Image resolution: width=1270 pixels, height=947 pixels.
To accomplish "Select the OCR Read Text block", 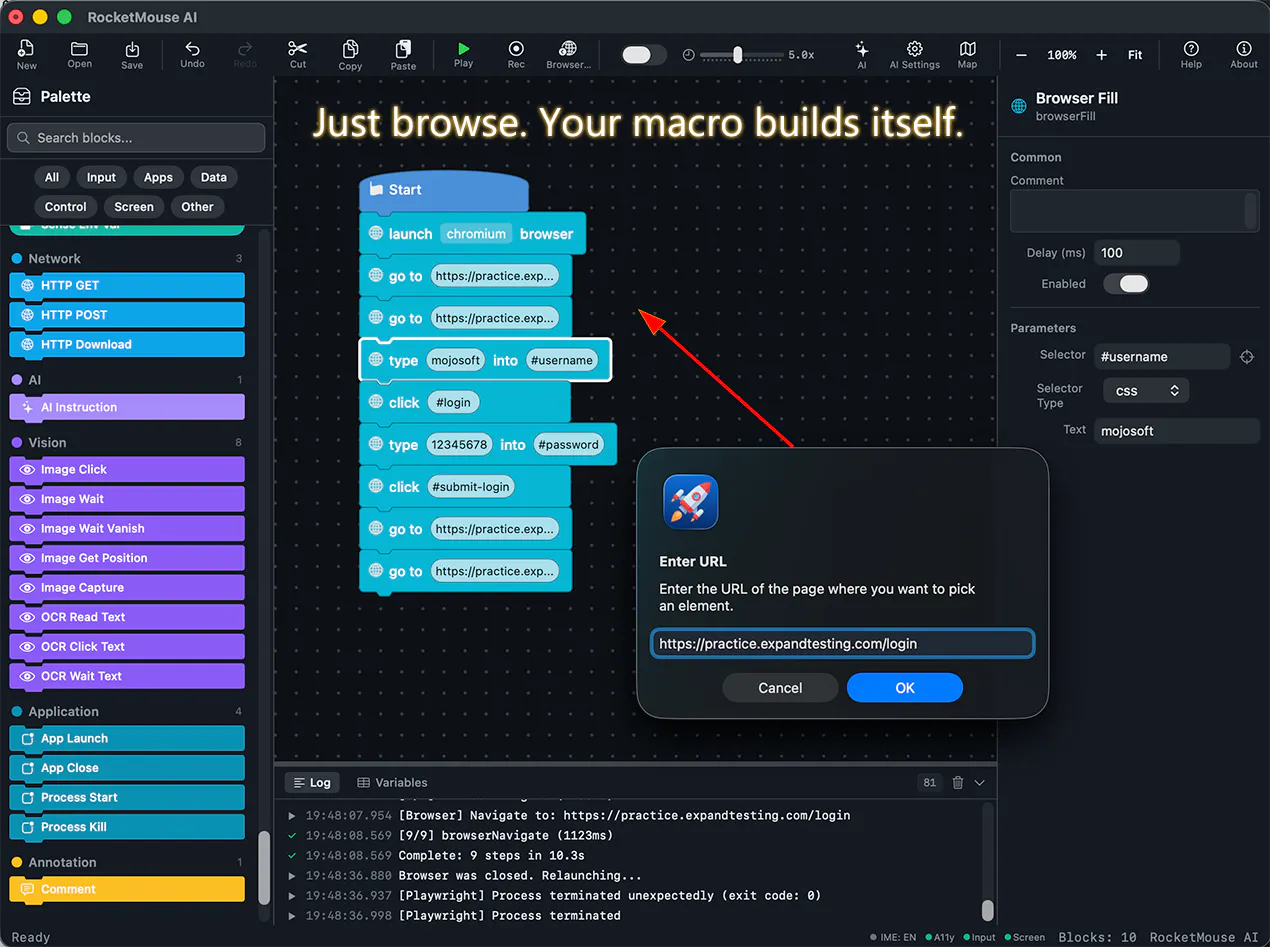I will (x=127, y=617).
